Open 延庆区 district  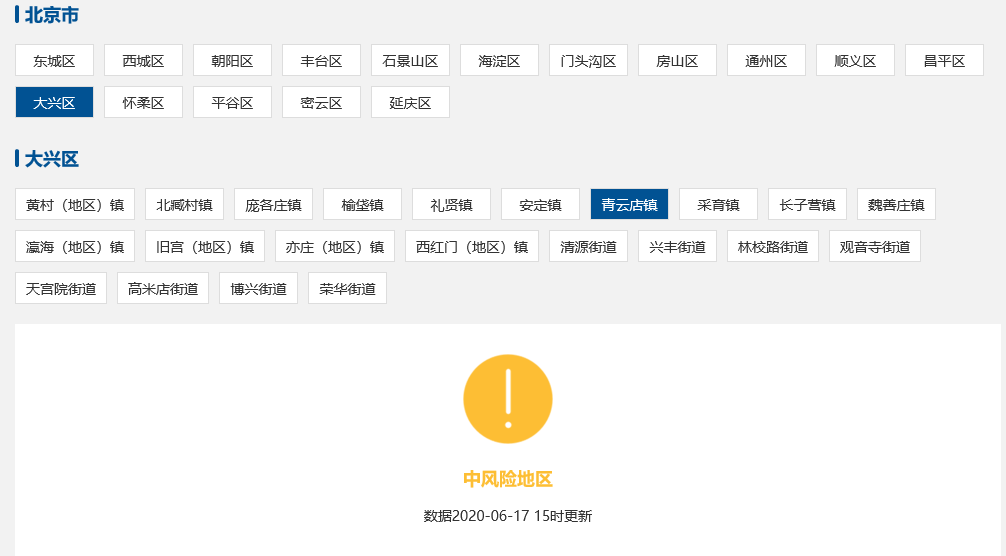tap(411, 102)
